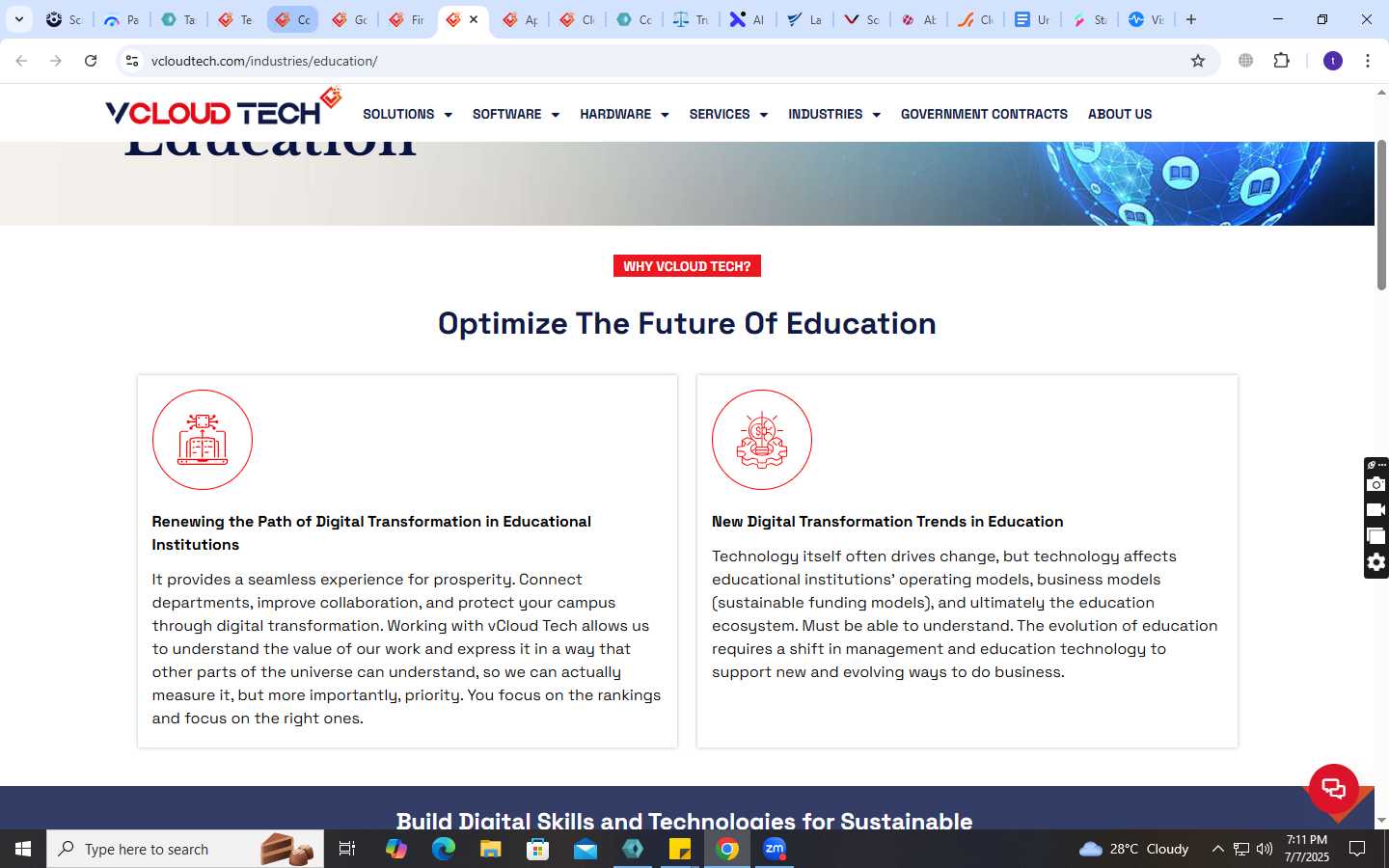Viewport: 1389px width, 868px height.
Task: Expand the HARDWARE menu
Action: pyautogui.click(x=624, y=114)
